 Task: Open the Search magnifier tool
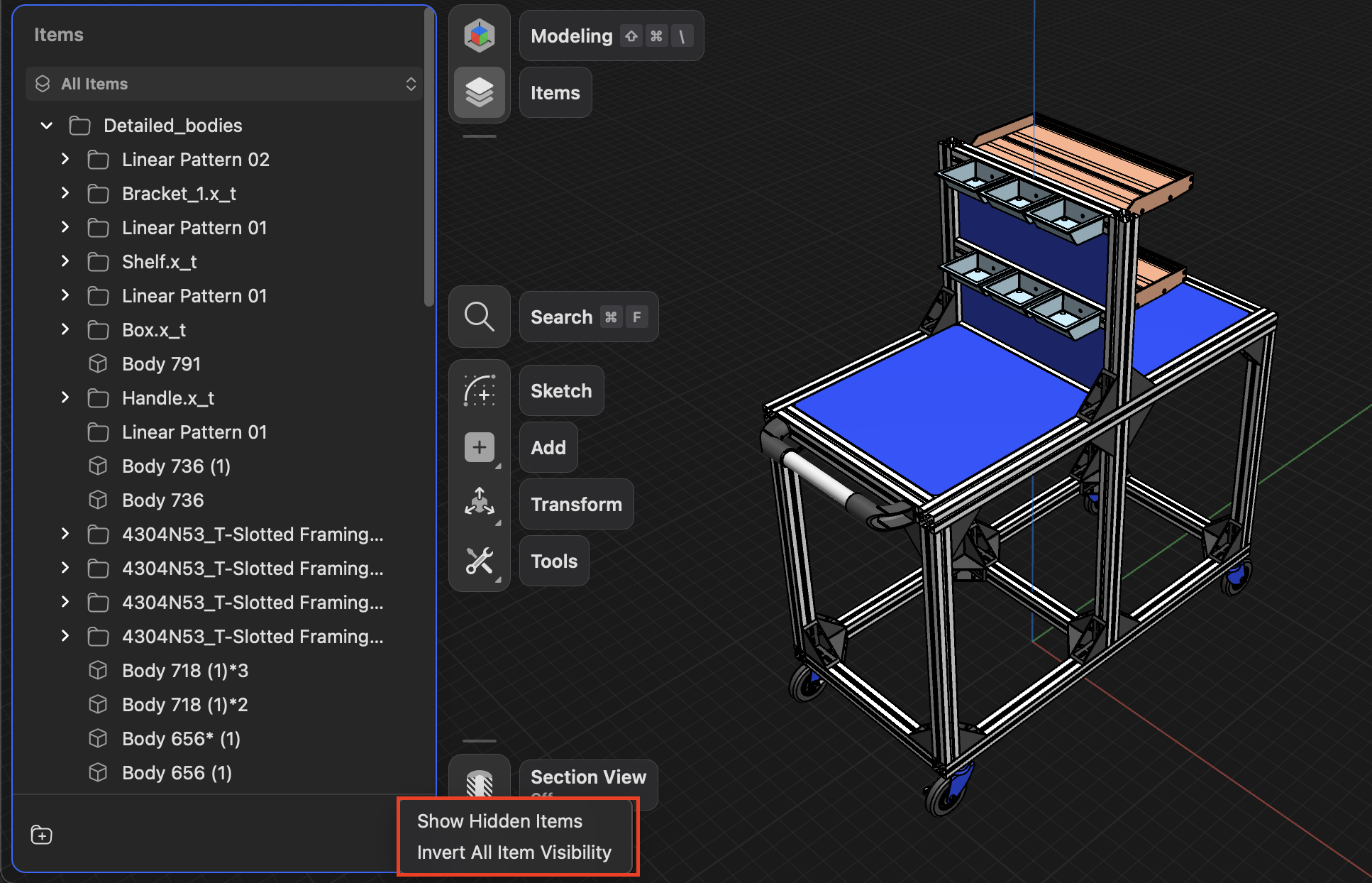click(480, 317)
